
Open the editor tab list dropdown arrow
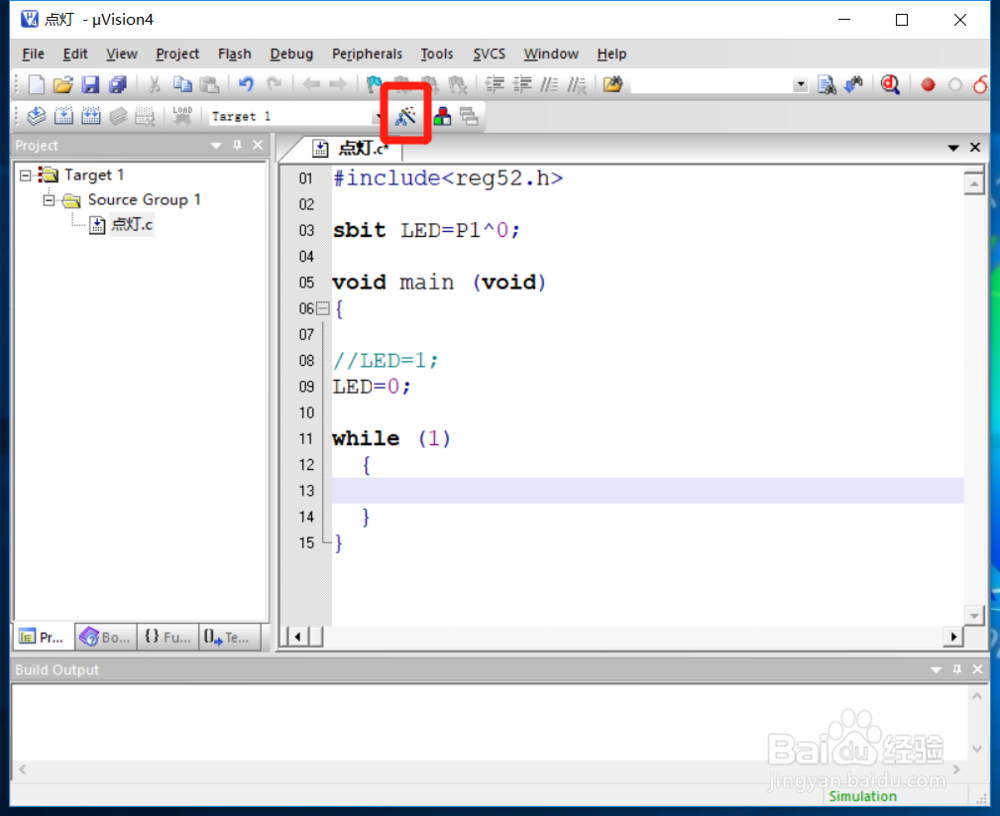(953, 148)
